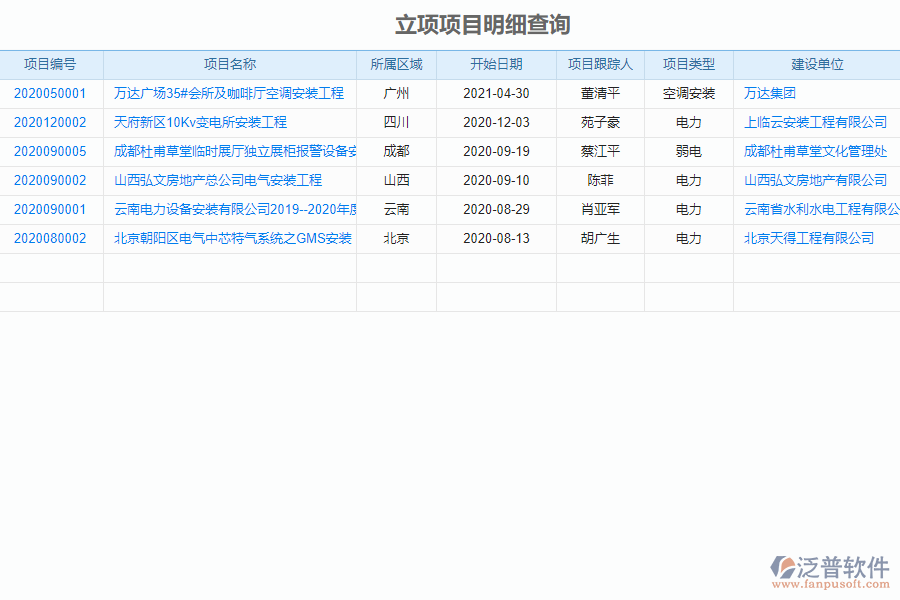The width and height of the screenshot is (900, 600).
Task: View 云南省水利水电工程有限公司 link
Action: 819,209
